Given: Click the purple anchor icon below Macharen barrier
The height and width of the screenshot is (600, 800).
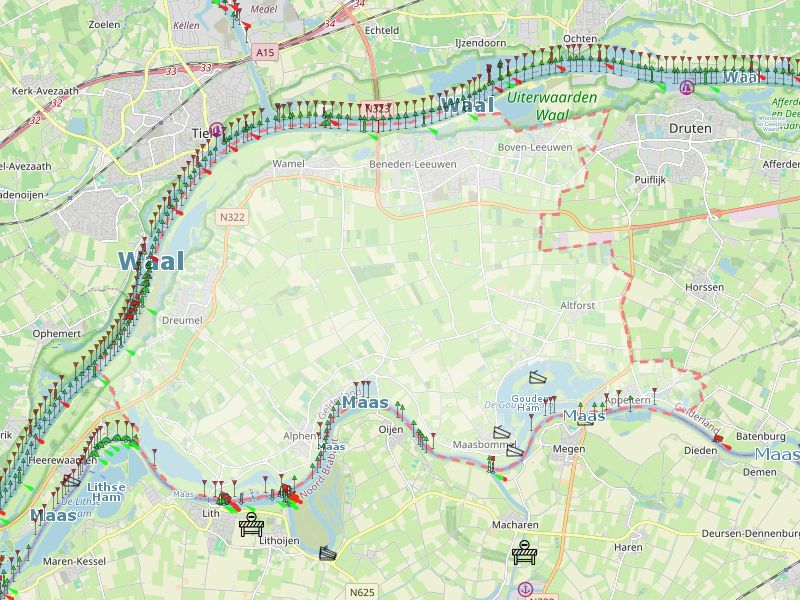Looking at the screenshot, I should click(x=525, y=590).
